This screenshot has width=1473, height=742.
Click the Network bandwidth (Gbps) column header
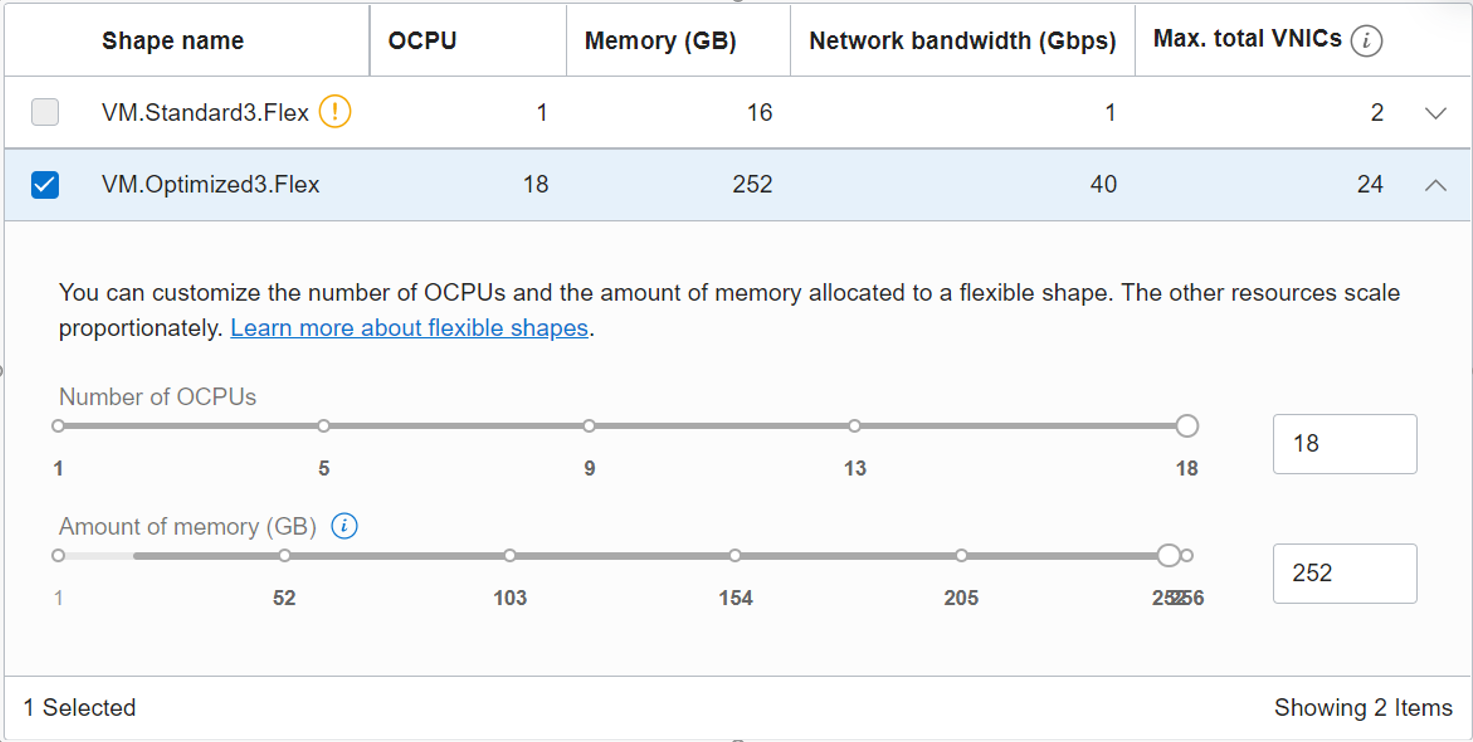tap(962, 41)
